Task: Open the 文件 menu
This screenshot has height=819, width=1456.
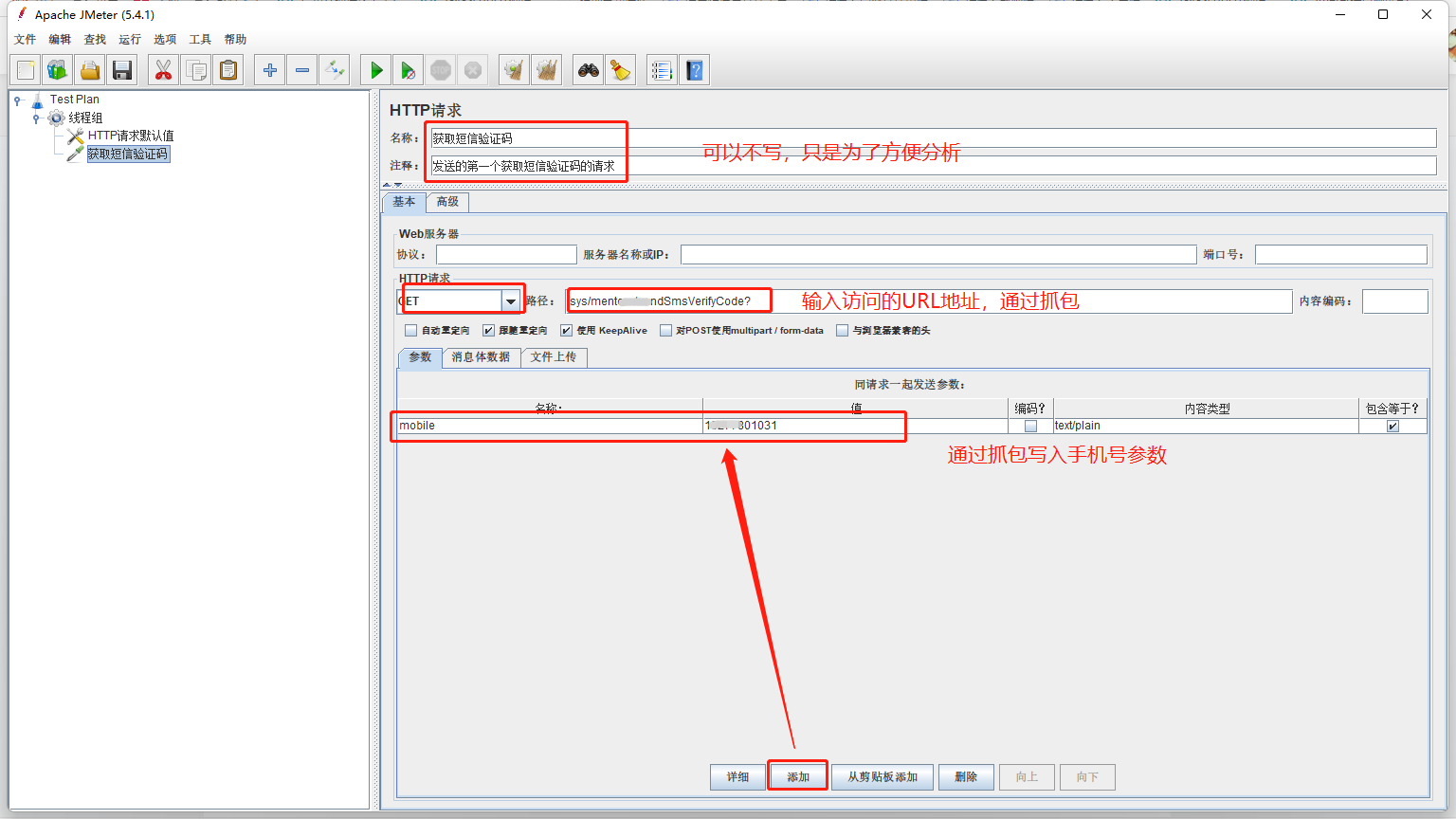Action: tap(25, 40)
